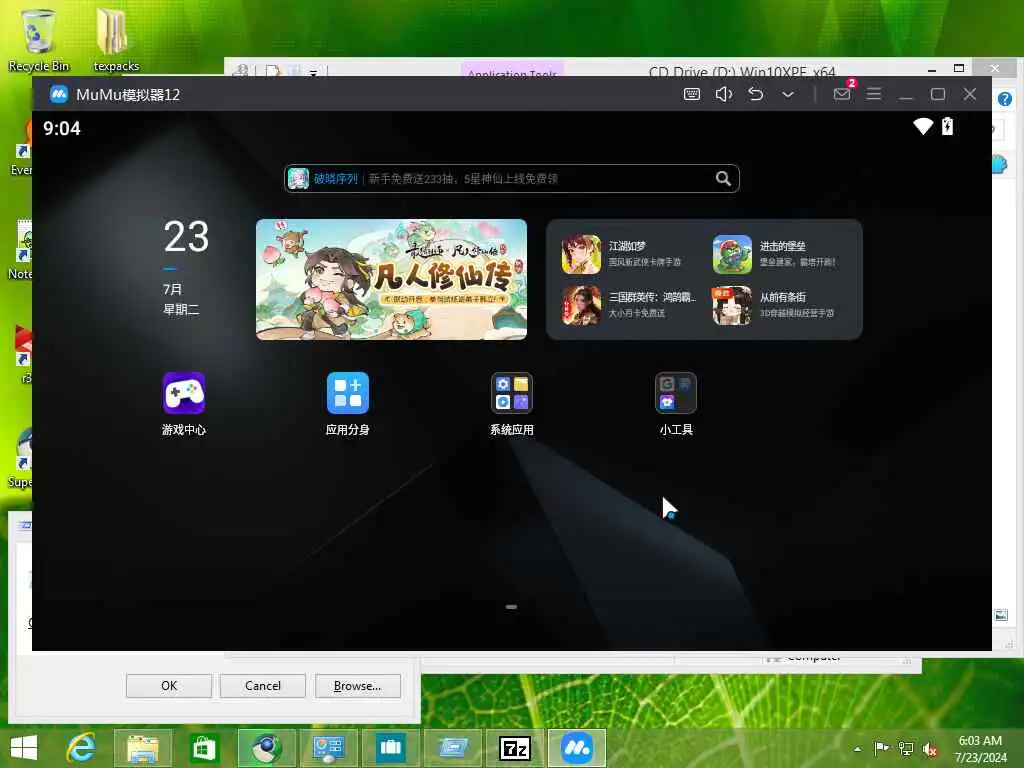Switch to MuMu in the taskbar
Screen dimensions: 1024x768
577,748
